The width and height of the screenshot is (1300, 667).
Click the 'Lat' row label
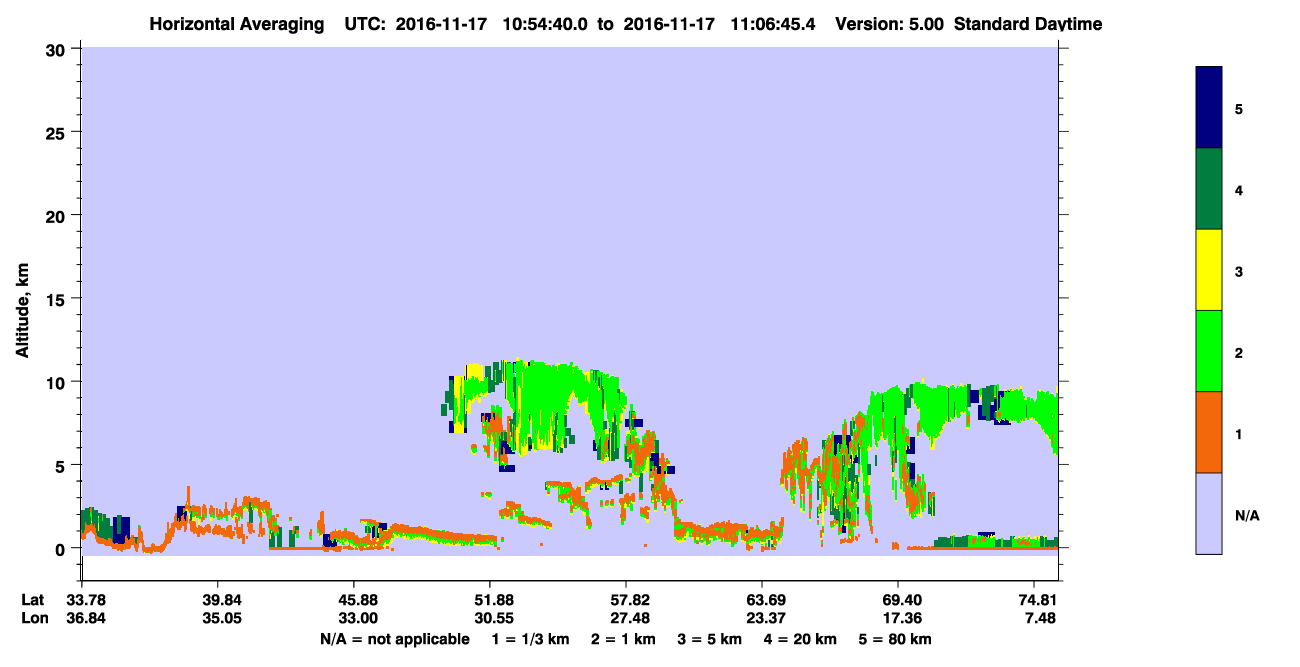[32, 600]
